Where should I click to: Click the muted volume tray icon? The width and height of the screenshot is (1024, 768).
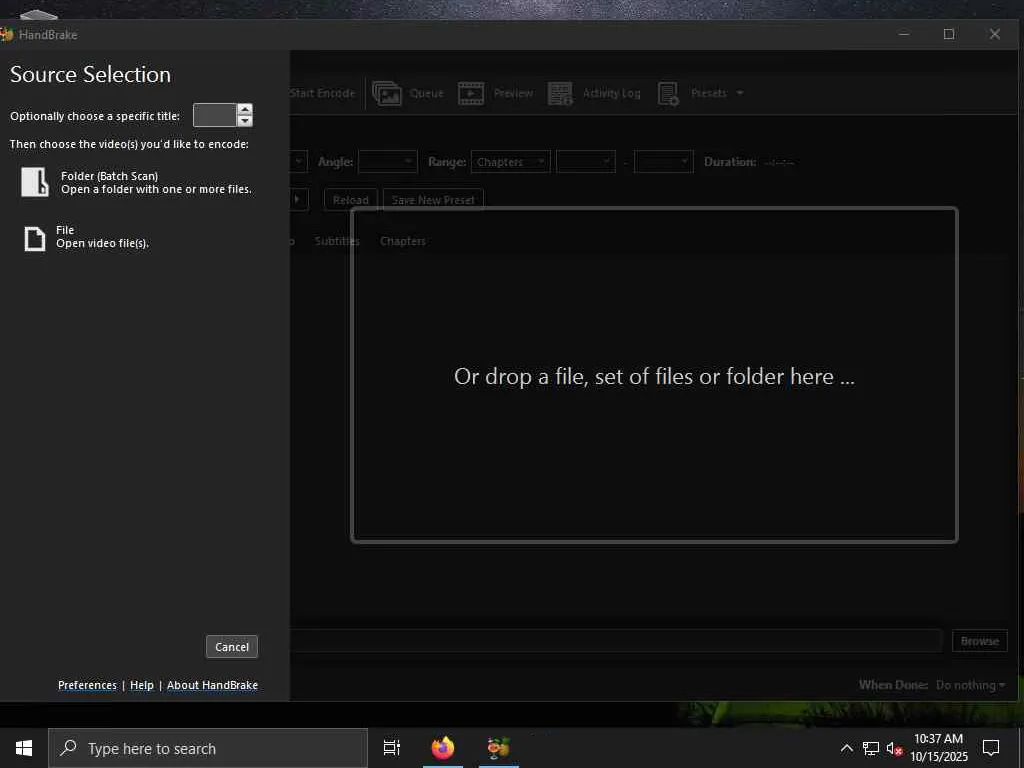(894, 748)
